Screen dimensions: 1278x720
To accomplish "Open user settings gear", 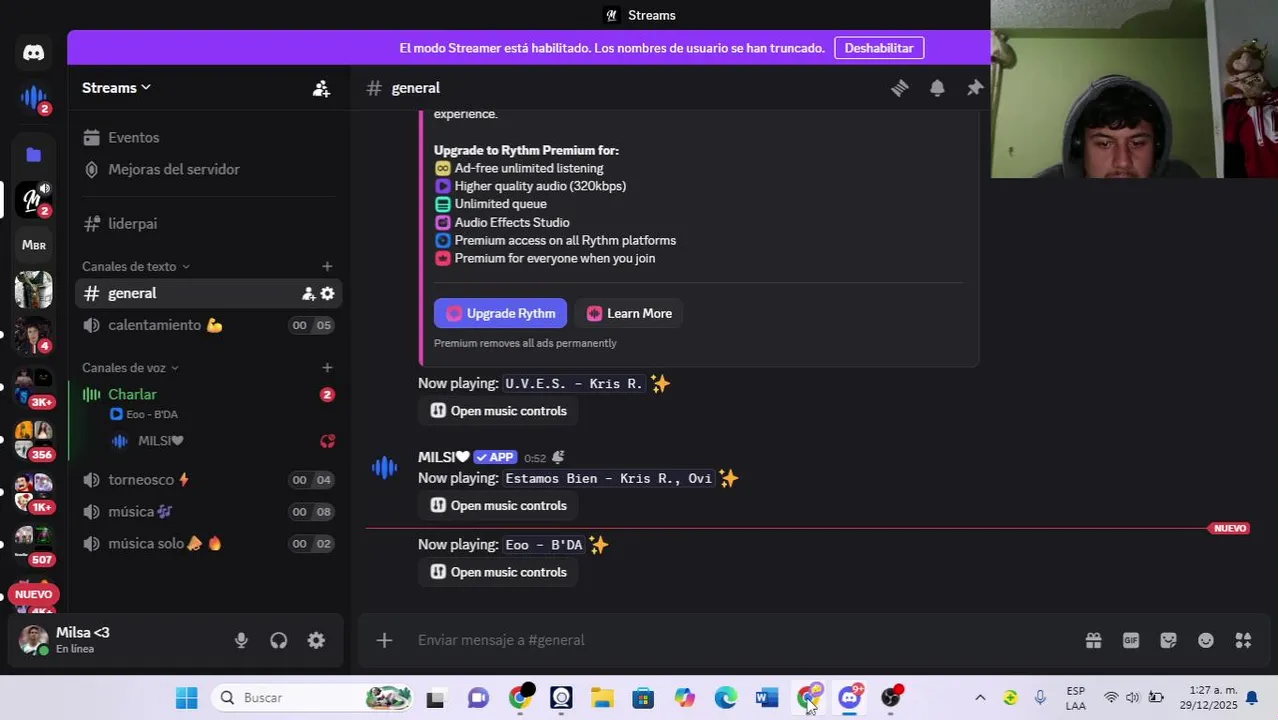I will click(316, 641).
